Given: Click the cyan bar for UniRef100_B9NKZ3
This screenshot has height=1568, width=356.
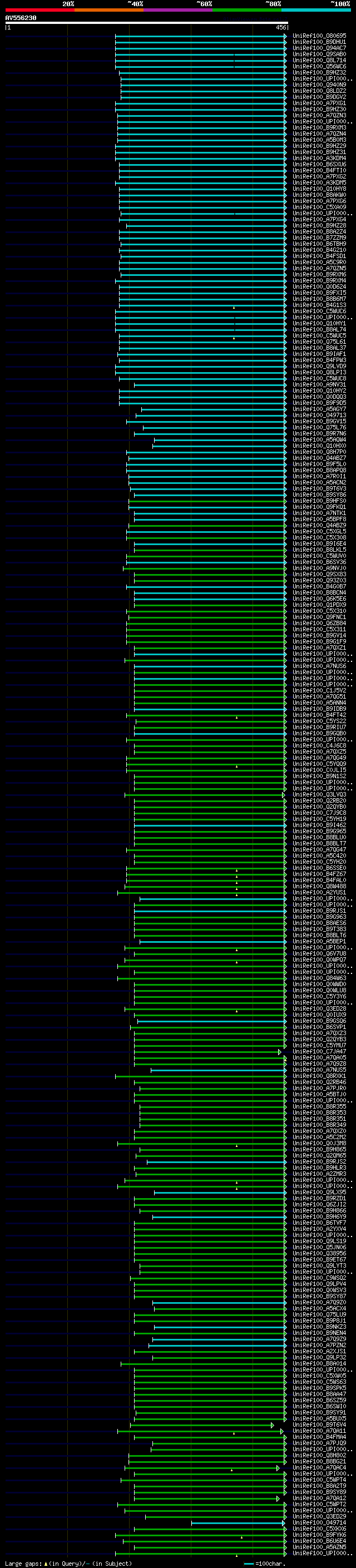Looking at the screenshot, I should click(x=220, y=1327).
